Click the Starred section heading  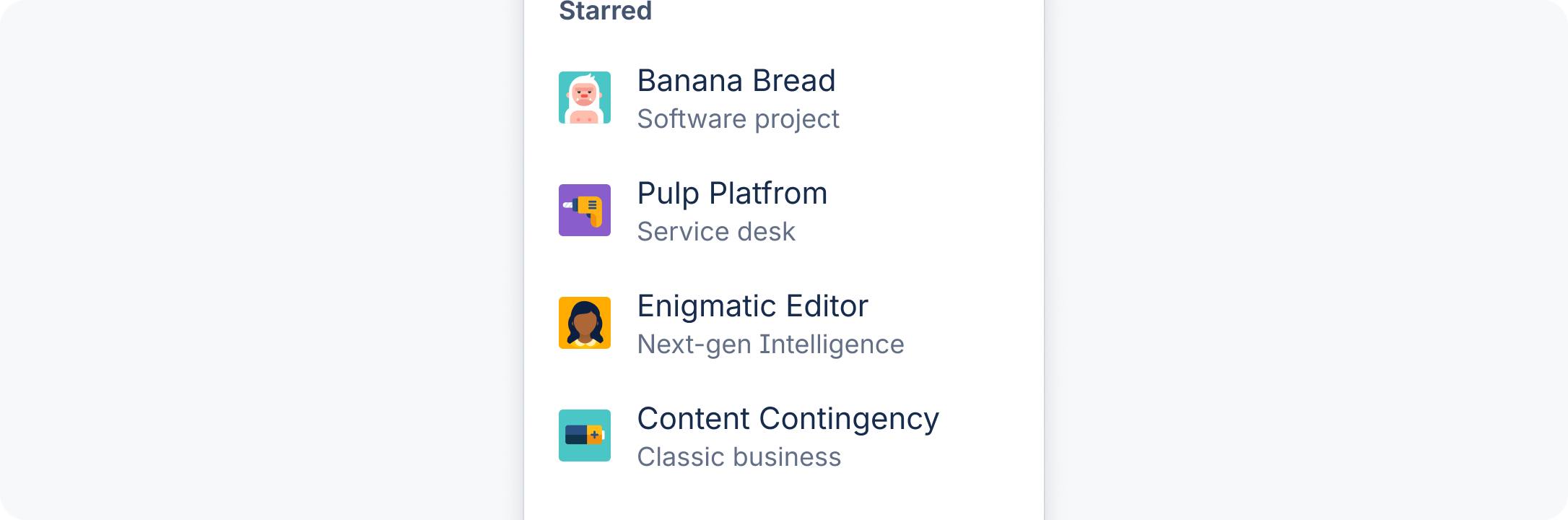click(605, 12)
